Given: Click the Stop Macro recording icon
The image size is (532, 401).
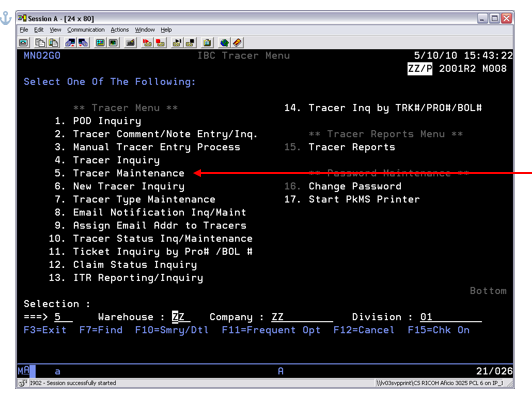Looking at the screenshot, I should 160,42.
